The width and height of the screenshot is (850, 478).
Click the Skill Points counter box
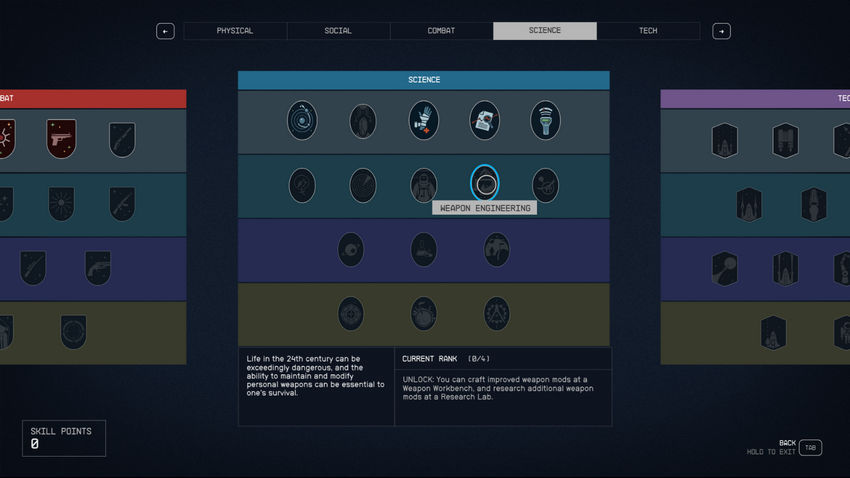64,438
